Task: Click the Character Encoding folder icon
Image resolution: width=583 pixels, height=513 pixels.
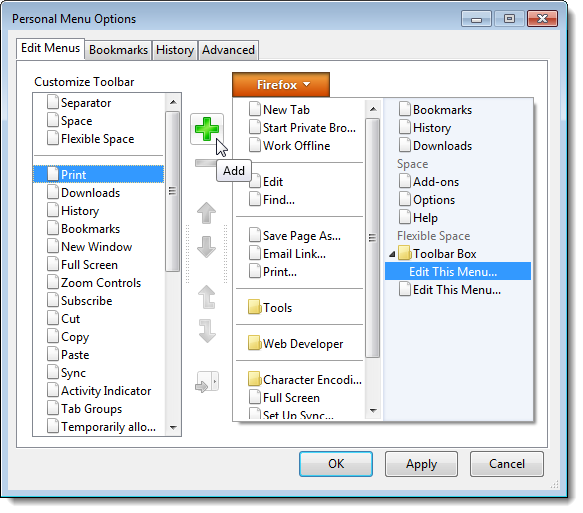Action: 255,379
